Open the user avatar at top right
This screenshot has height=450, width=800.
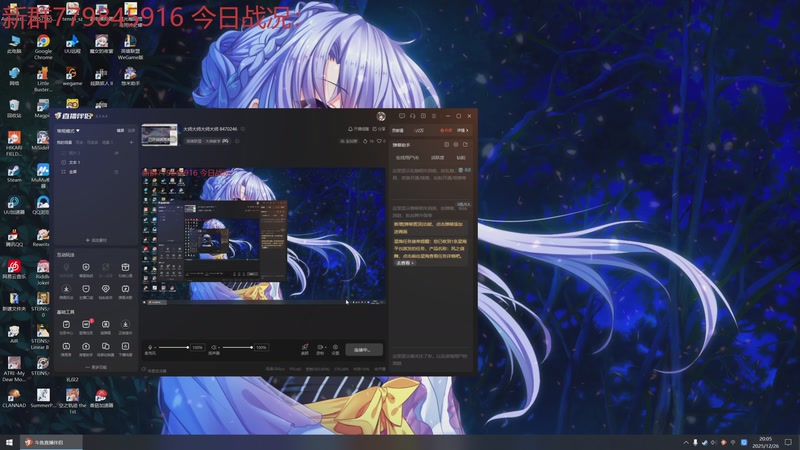coord(381,116)
